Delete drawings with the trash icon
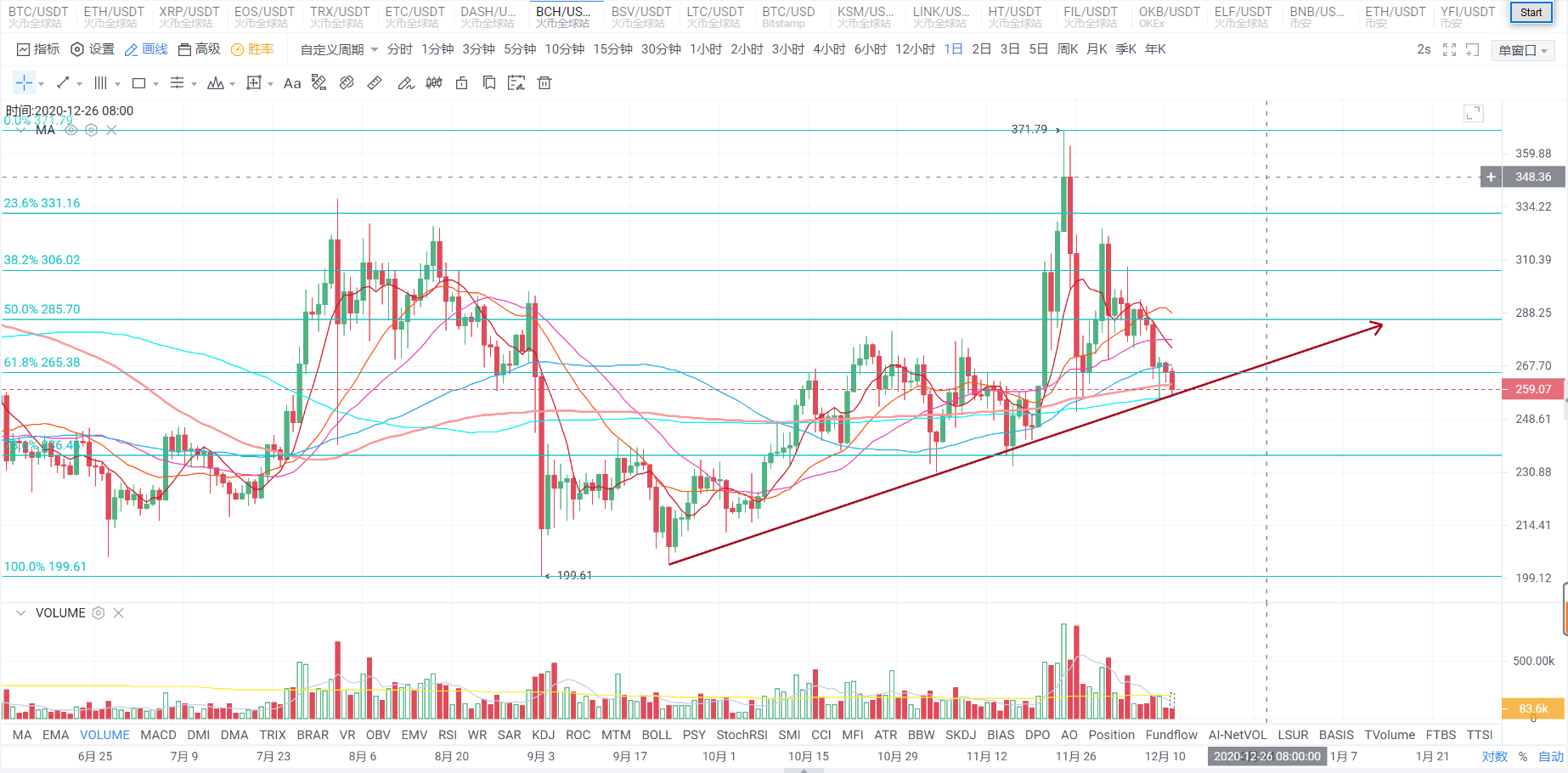 (x=544, y=82)
